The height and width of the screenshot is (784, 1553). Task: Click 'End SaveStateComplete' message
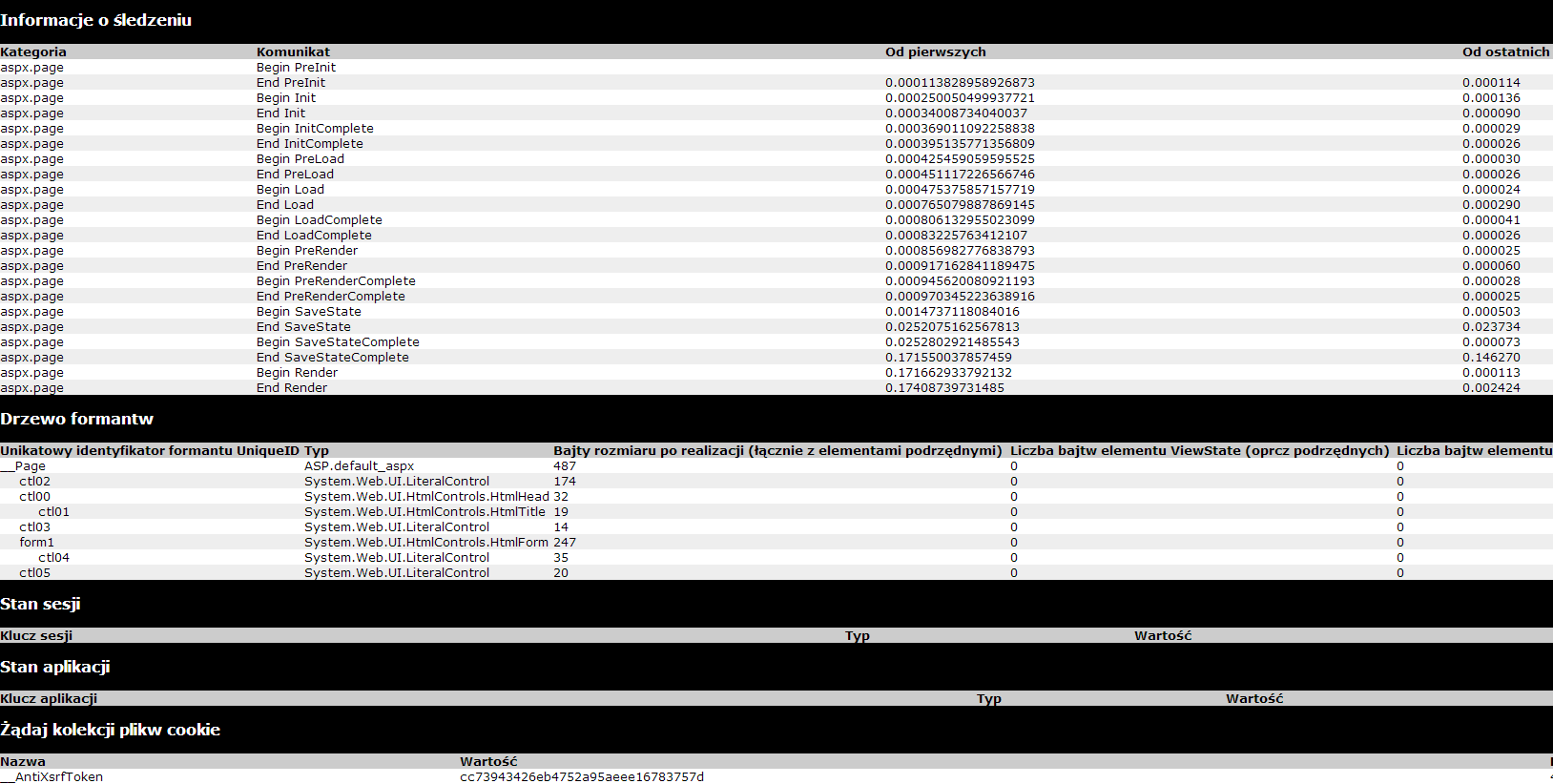333,358
